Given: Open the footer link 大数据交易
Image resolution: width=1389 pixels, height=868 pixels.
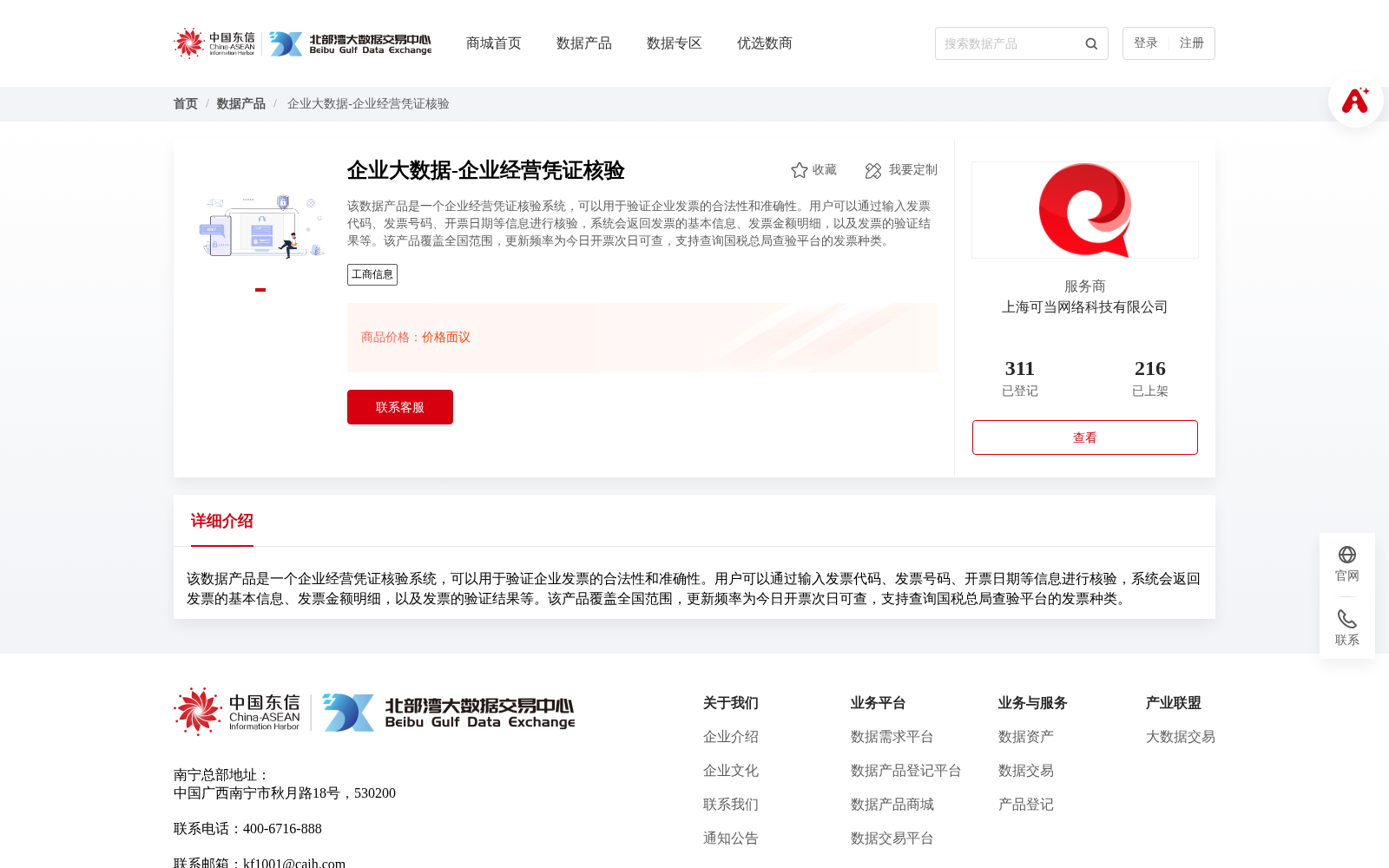Looking at the screenshot, I should (1181, 737).
